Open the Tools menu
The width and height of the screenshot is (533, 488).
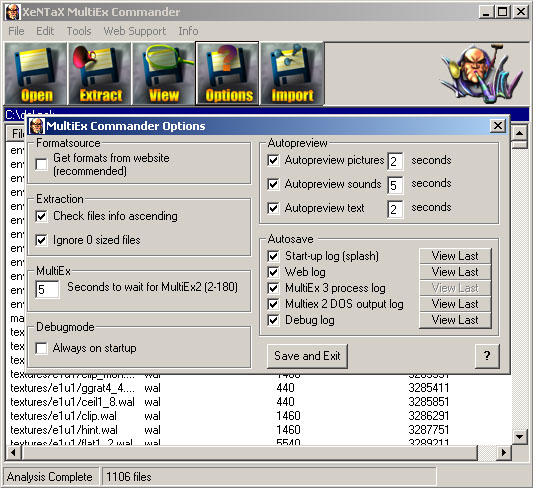click(x=79, y=31)
